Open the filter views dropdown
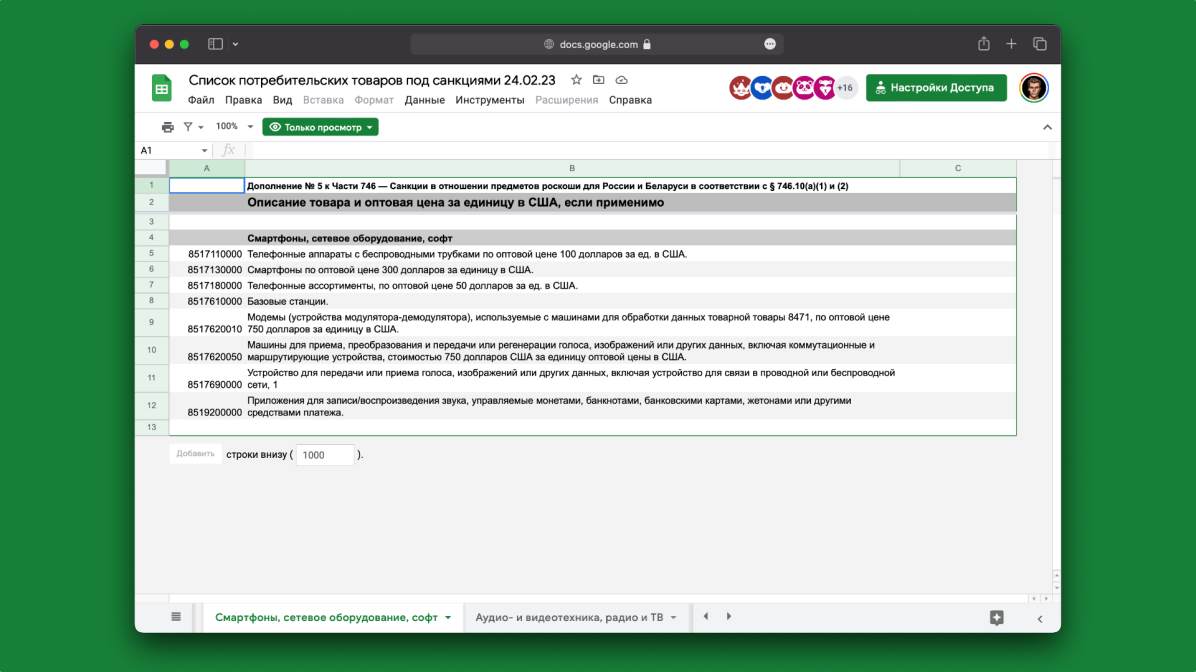The width and height of the screenshot is (1196, 672). point(193,127)
